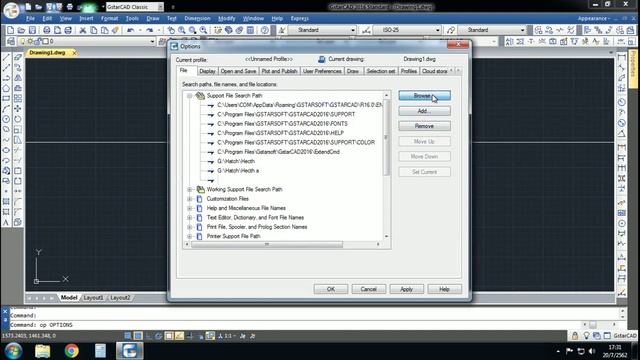640x360 pixels.
Task: Switch to the Plot and Publish tab
Action: [x=279, y=71]
